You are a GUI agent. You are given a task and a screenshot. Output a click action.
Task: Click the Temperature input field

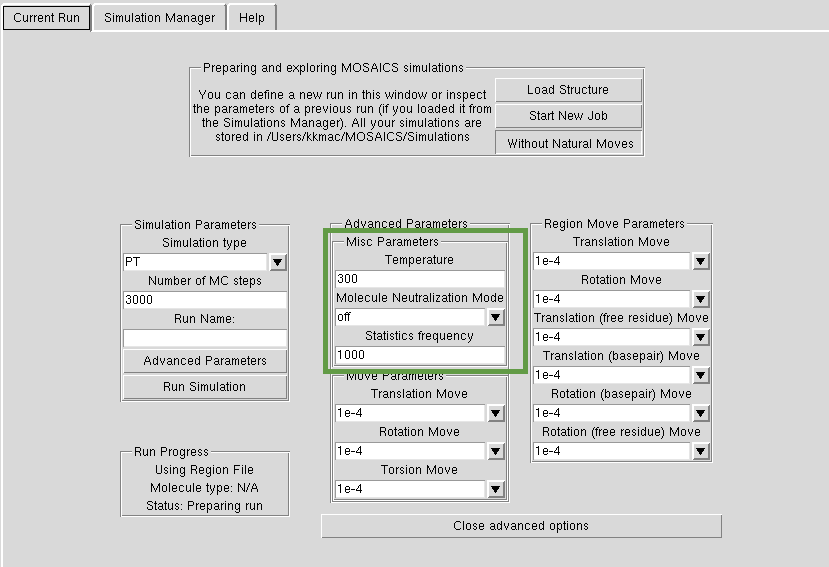[420, 279]
